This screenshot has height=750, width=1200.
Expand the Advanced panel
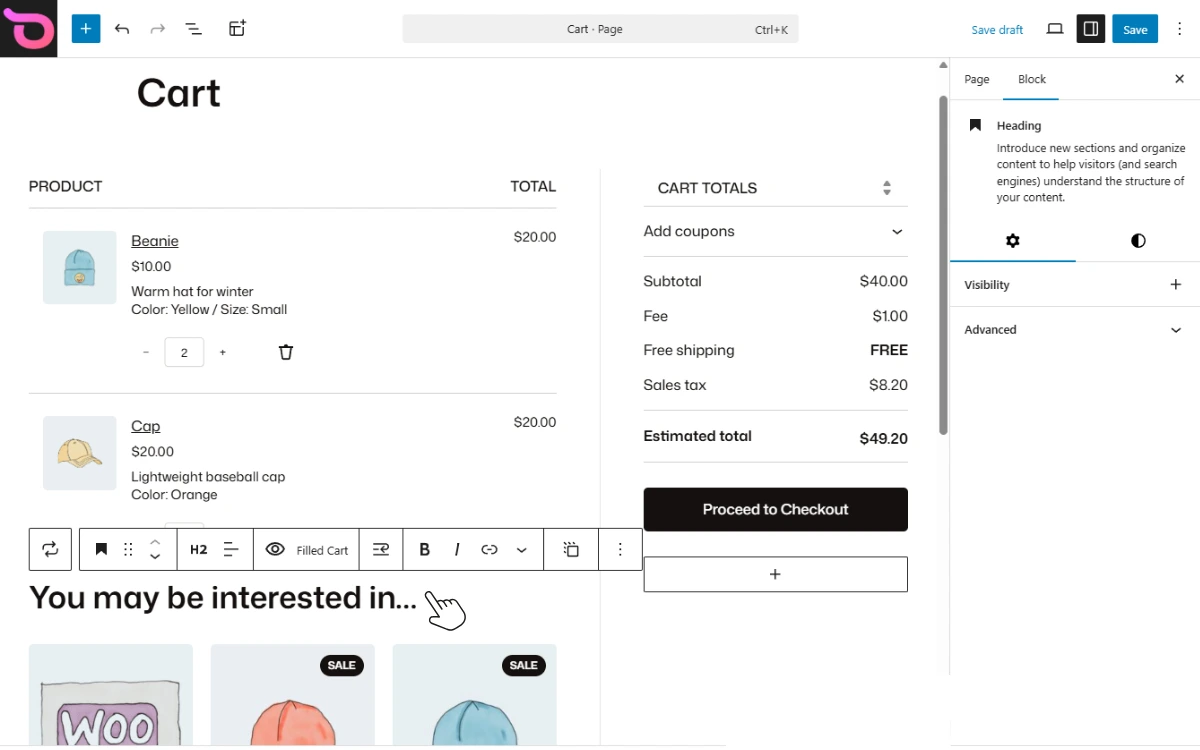(x=1075, y=330)
